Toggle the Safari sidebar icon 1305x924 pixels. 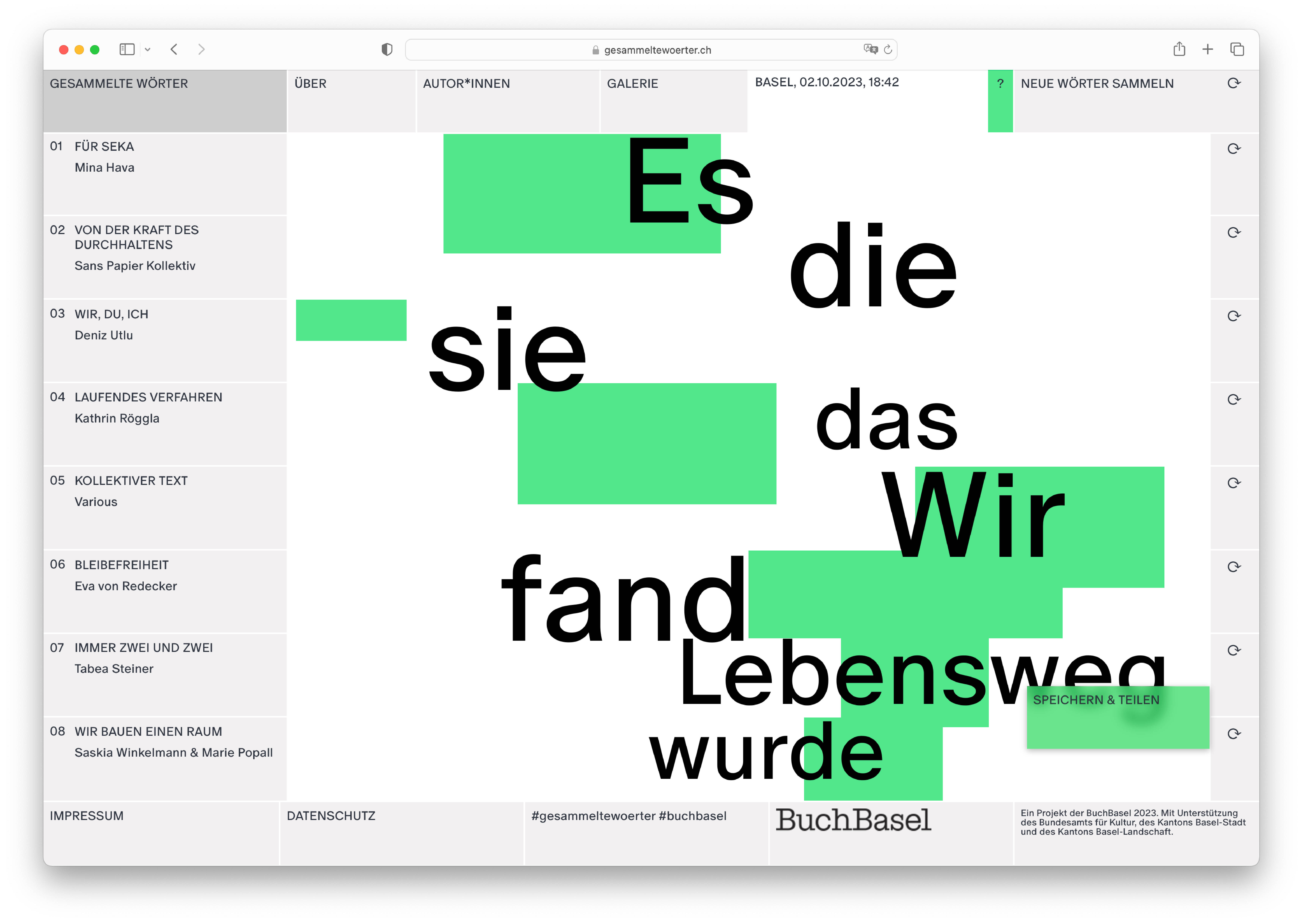(x=127, y=50)
